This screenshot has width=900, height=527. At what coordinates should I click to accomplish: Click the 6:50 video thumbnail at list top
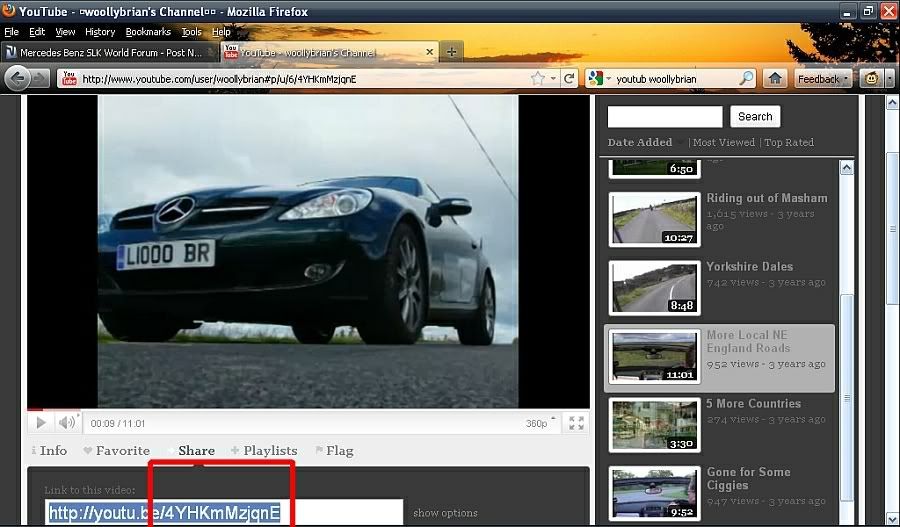pos(654,169)
